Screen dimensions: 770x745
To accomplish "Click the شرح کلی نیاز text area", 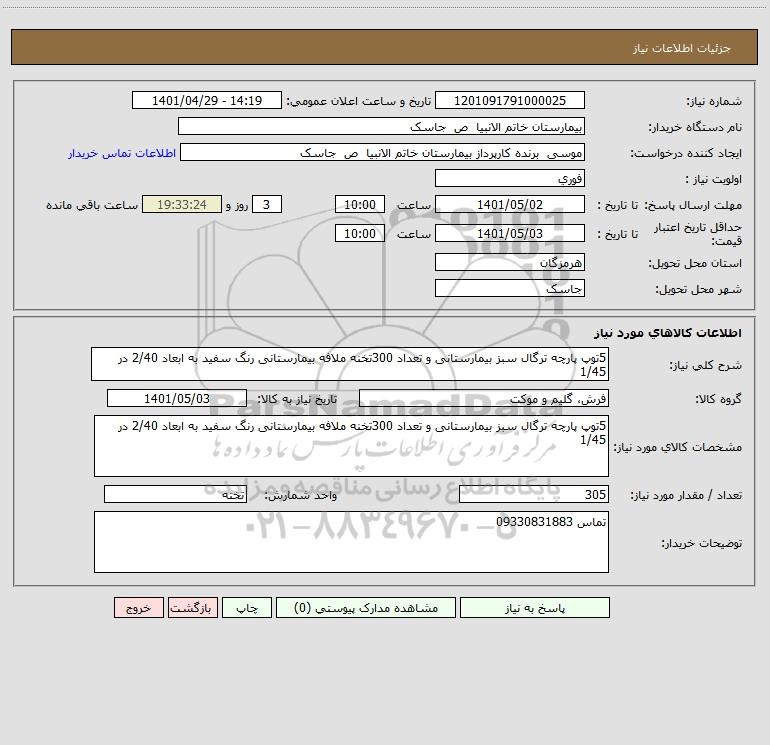I will (350, 364).
